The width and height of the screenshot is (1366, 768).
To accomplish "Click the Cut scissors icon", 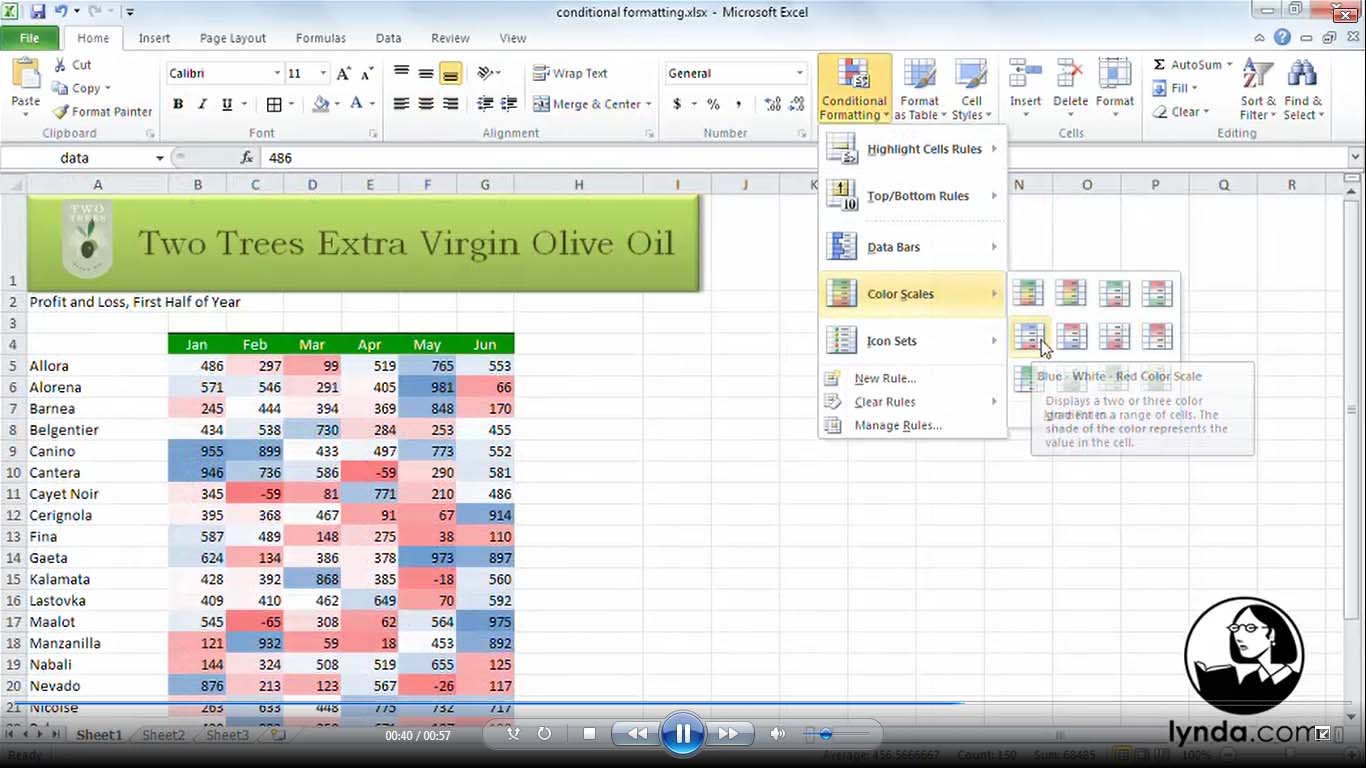I will [x=60, y=64].
